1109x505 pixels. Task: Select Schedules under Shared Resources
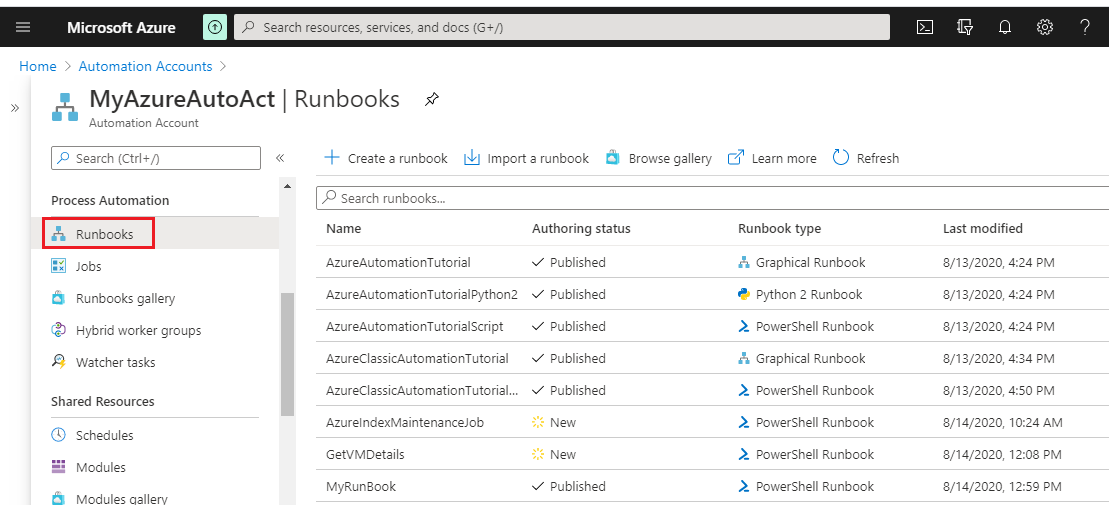pos(104,435)
